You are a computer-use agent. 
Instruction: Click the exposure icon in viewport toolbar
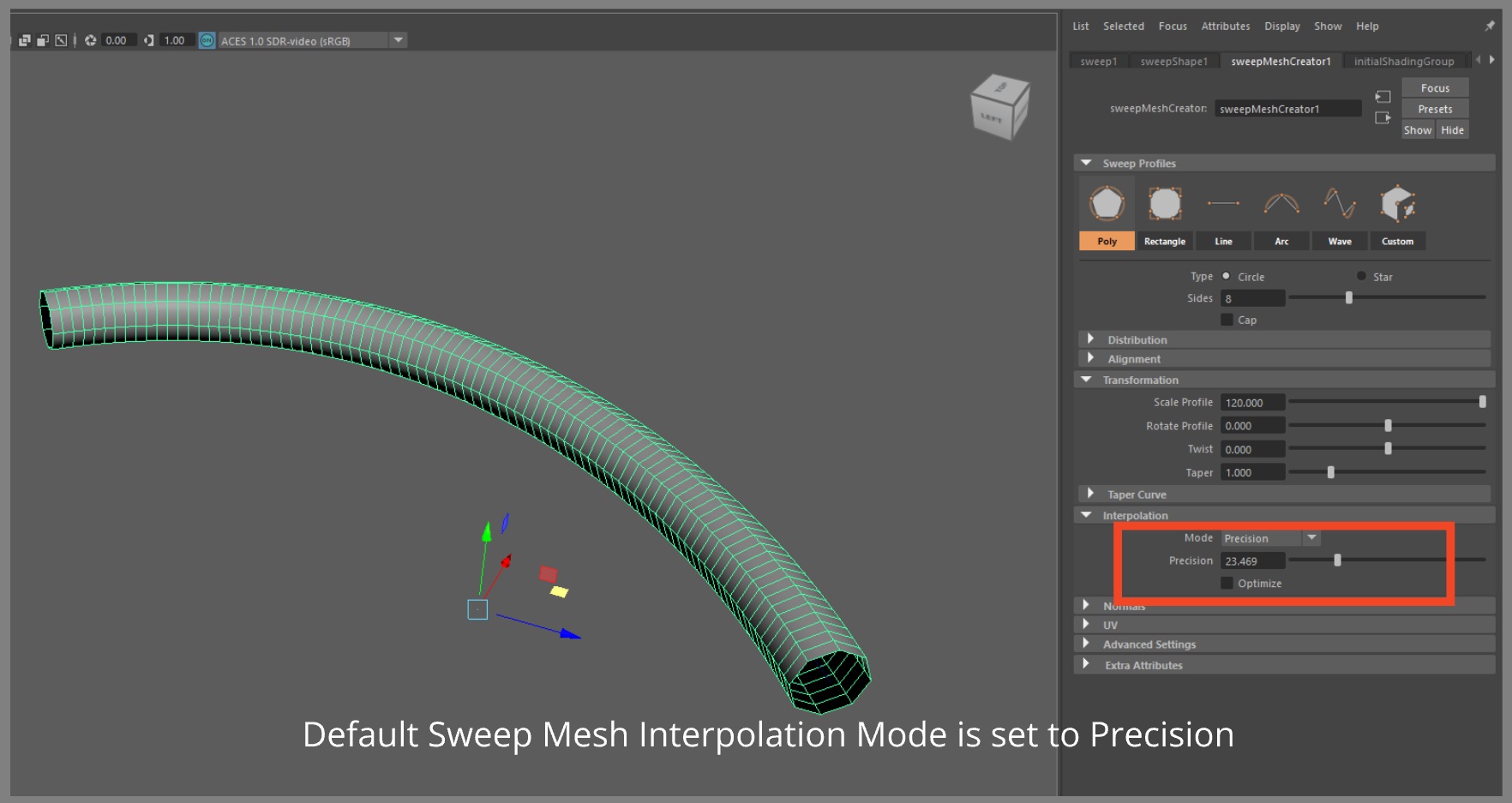90,40
